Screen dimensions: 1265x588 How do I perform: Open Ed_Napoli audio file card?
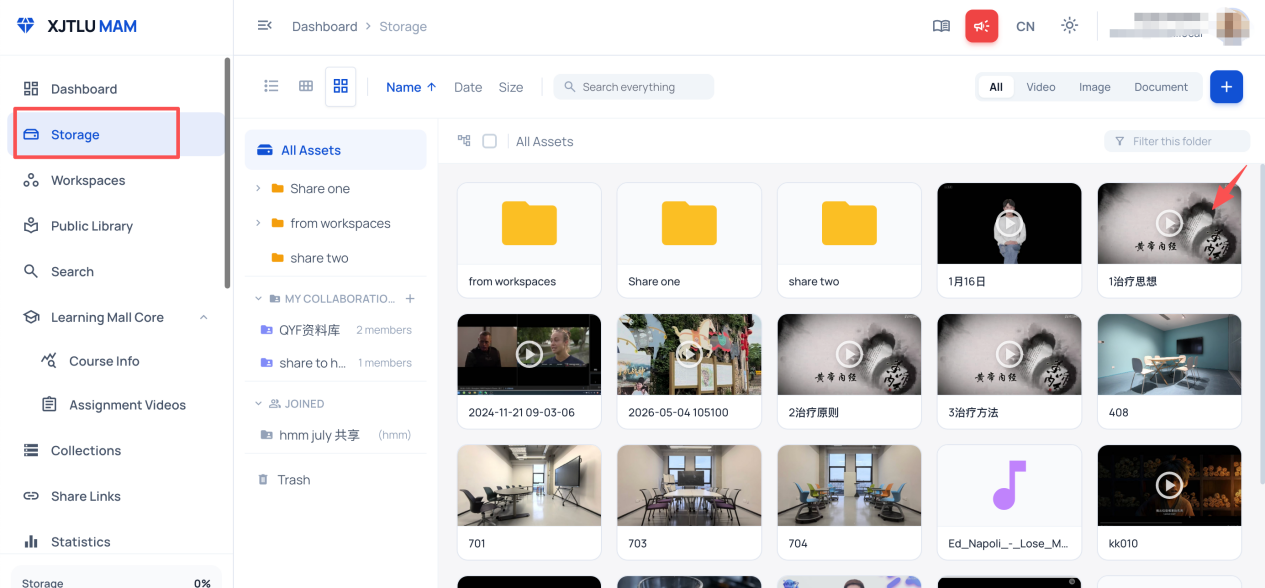pos(1009,502)
